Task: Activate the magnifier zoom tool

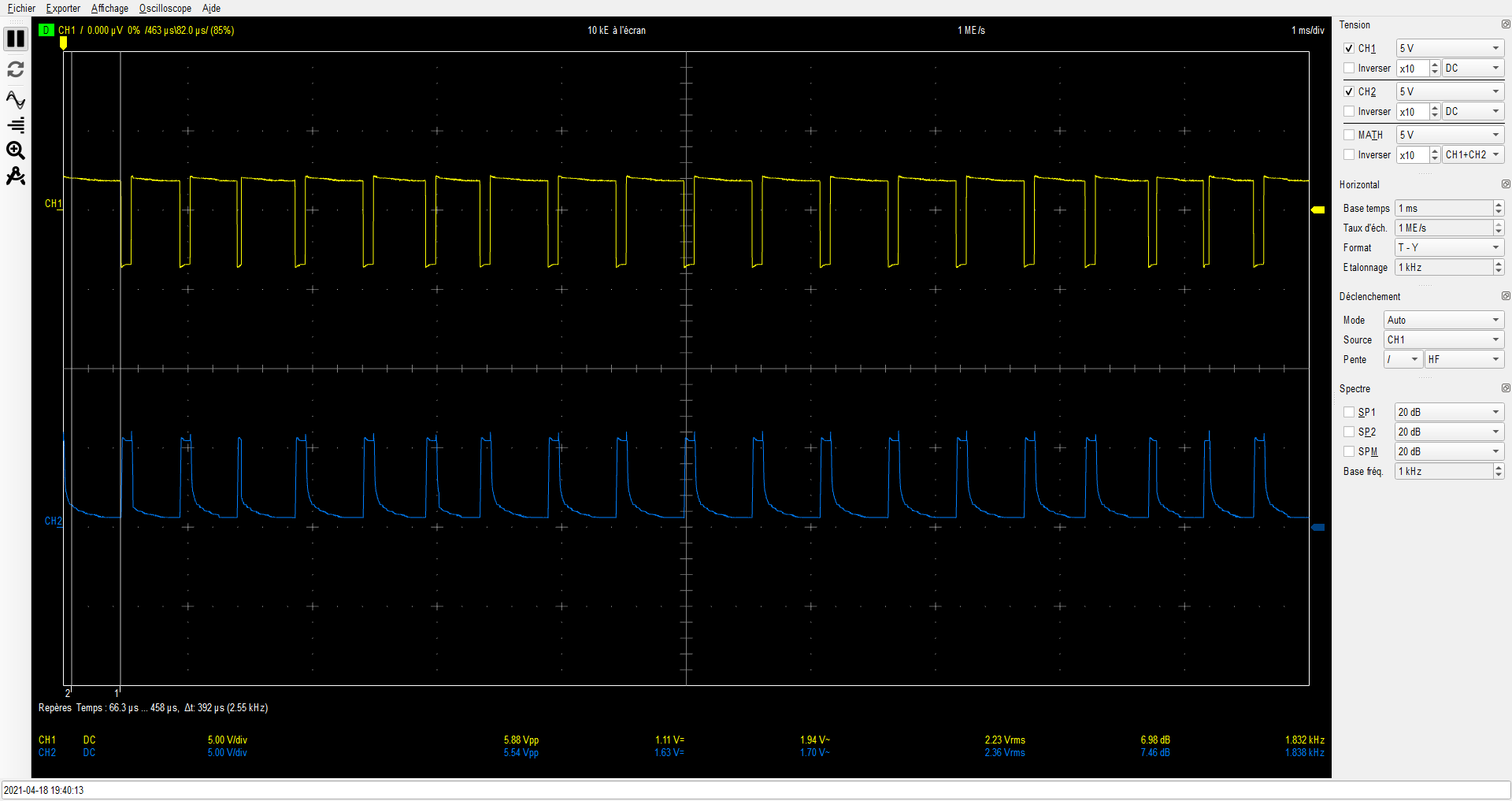Action: (x=16, y=150)
